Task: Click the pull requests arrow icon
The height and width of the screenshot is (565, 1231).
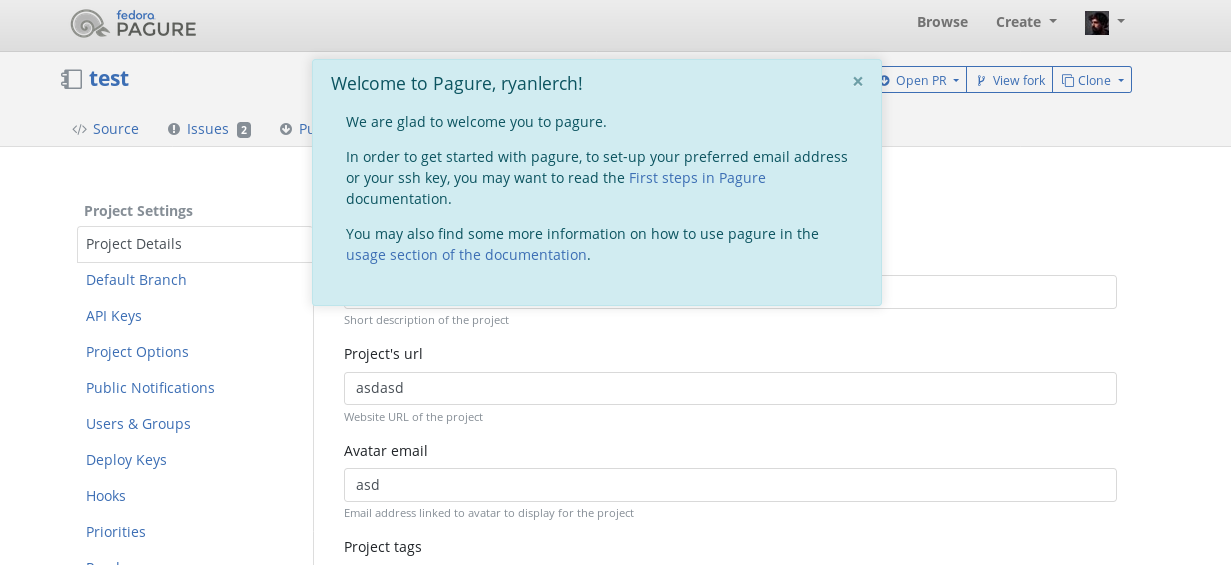Action: (x=286, y=129)
